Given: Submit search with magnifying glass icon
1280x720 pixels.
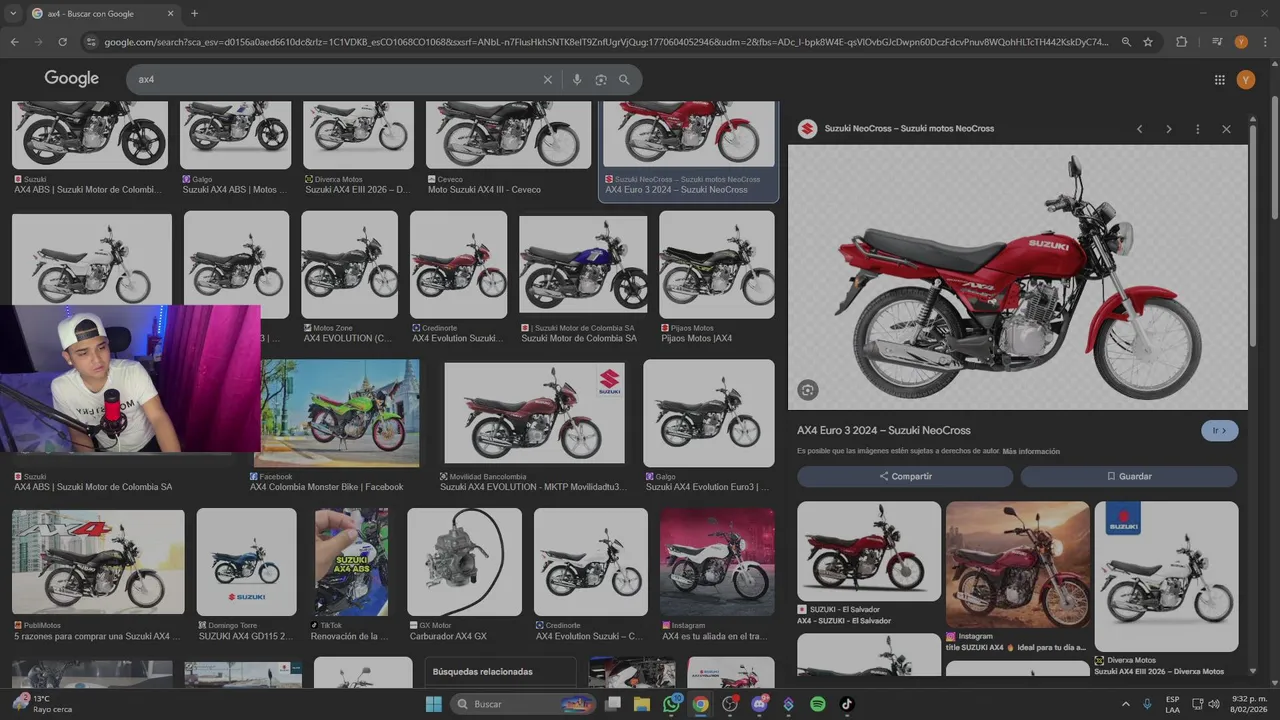Looking at the screenshot, I should tap(624, 80).
